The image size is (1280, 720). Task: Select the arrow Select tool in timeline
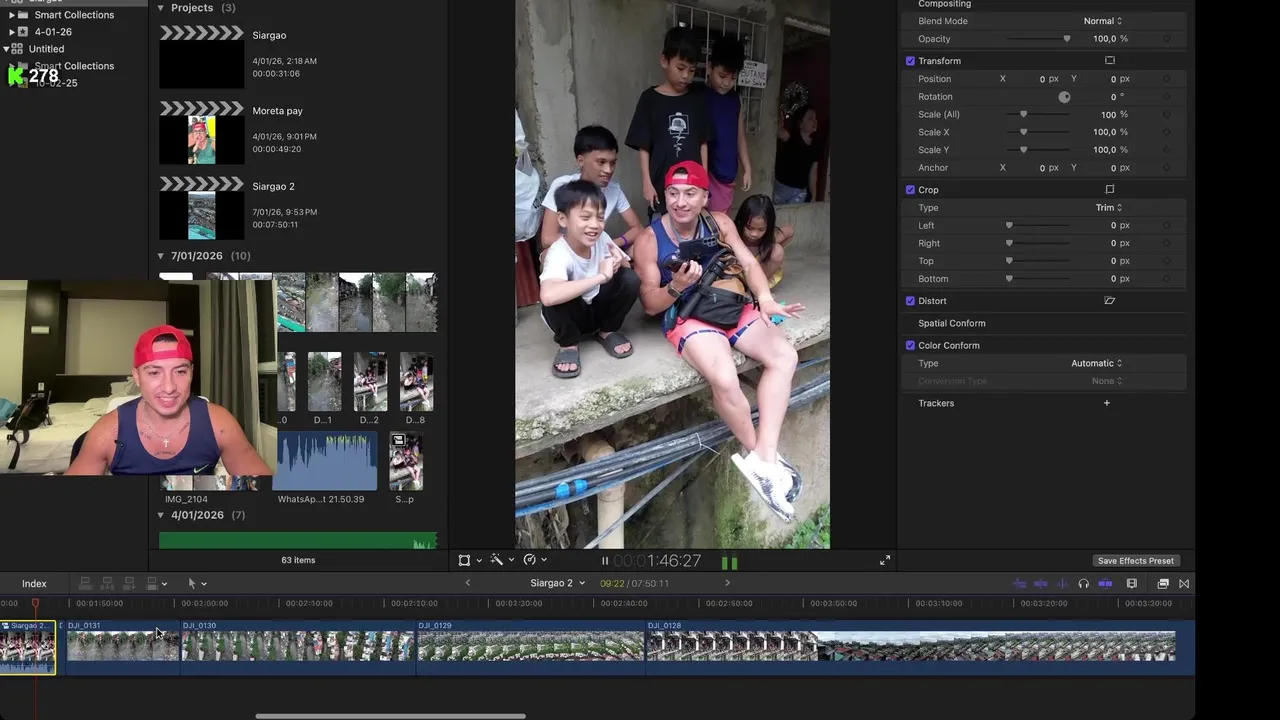(192, 583)
